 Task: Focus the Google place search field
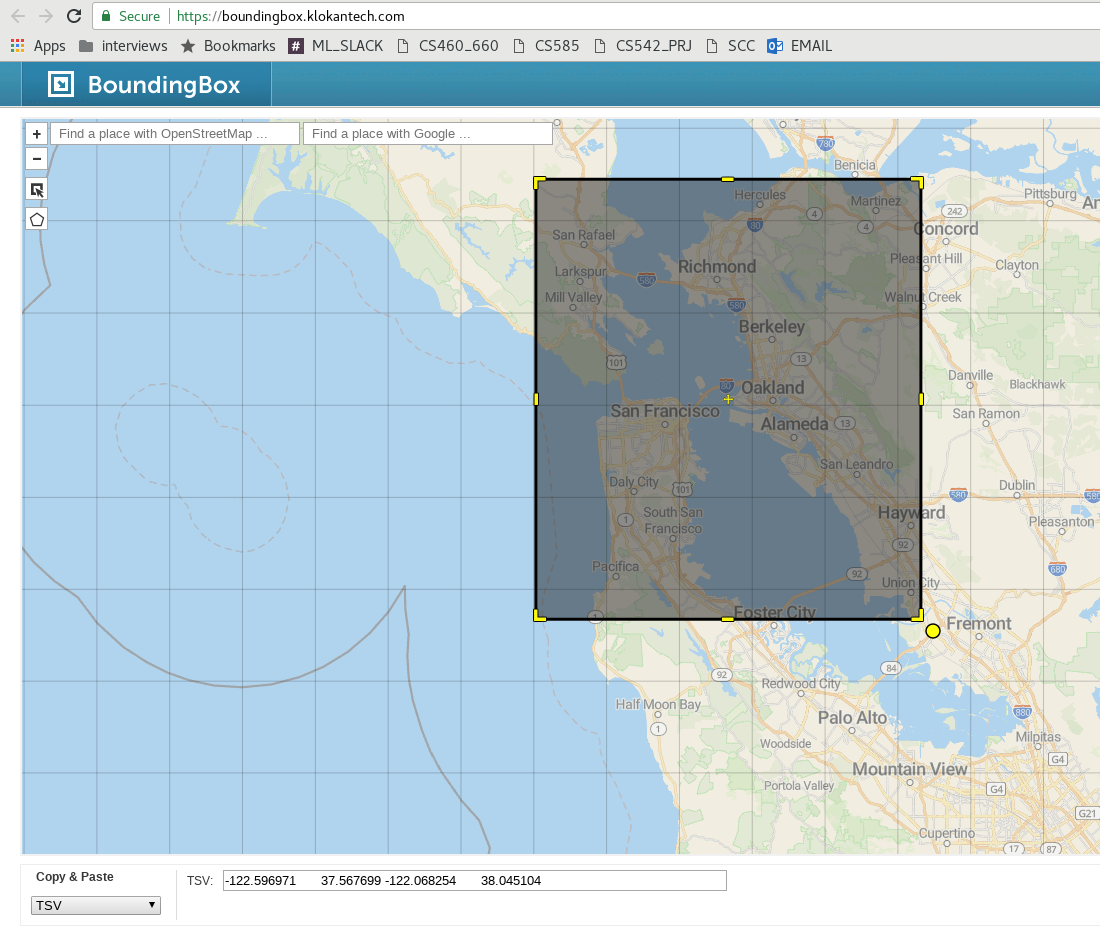(x=428, y=133)
